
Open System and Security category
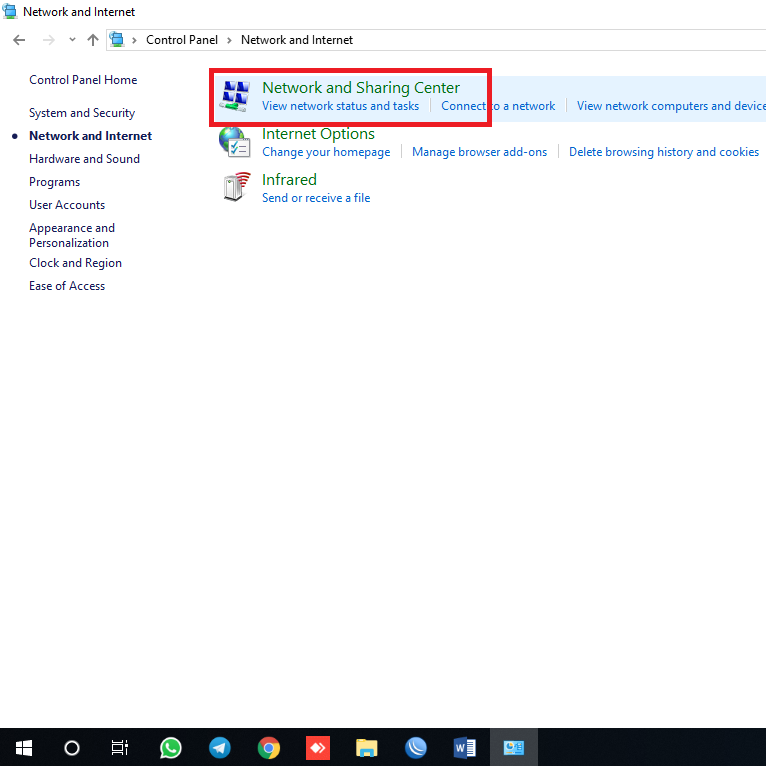[x=82, y=113]
